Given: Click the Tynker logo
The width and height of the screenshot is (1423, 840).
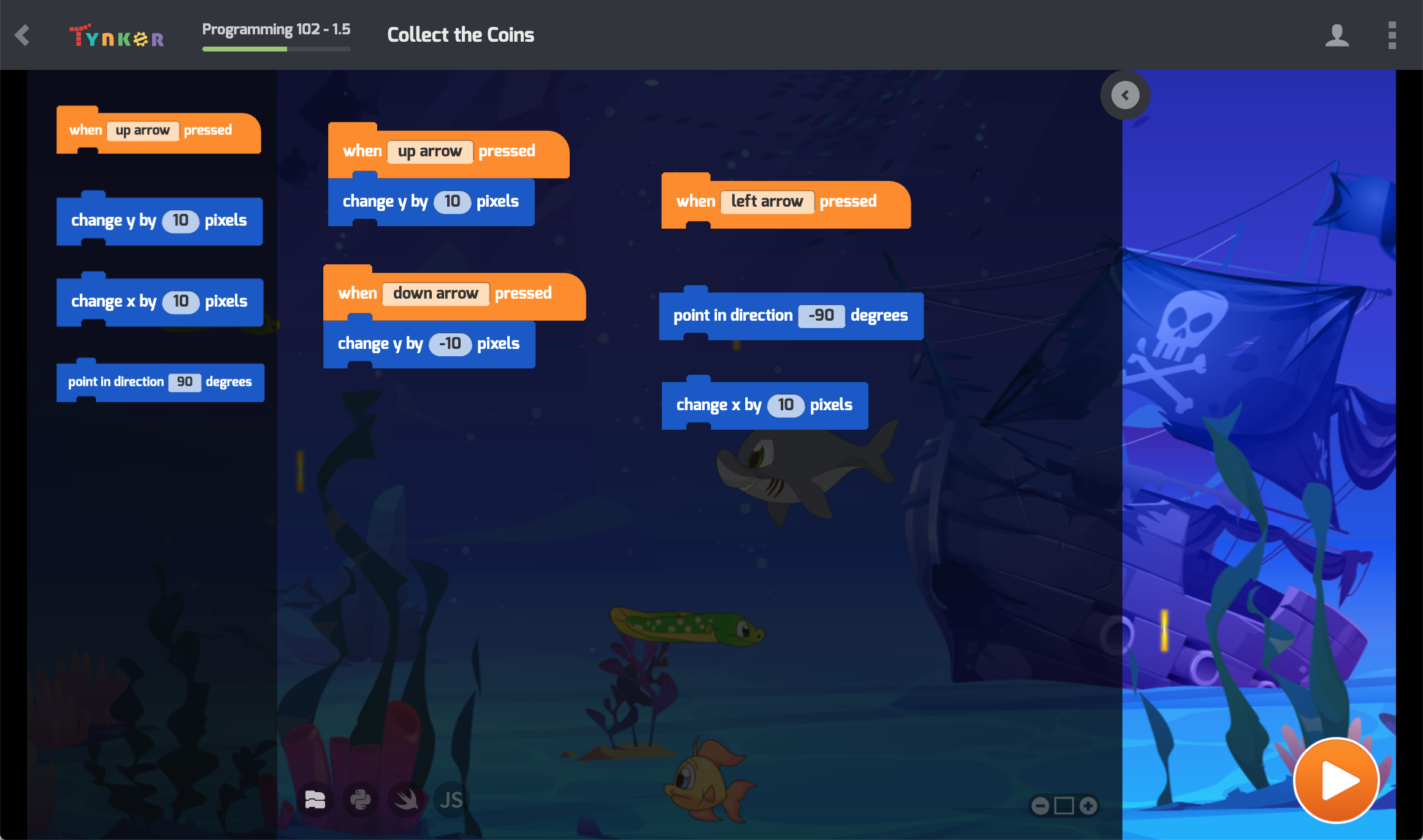Looking at the screenshot, I should click(117, 36).
